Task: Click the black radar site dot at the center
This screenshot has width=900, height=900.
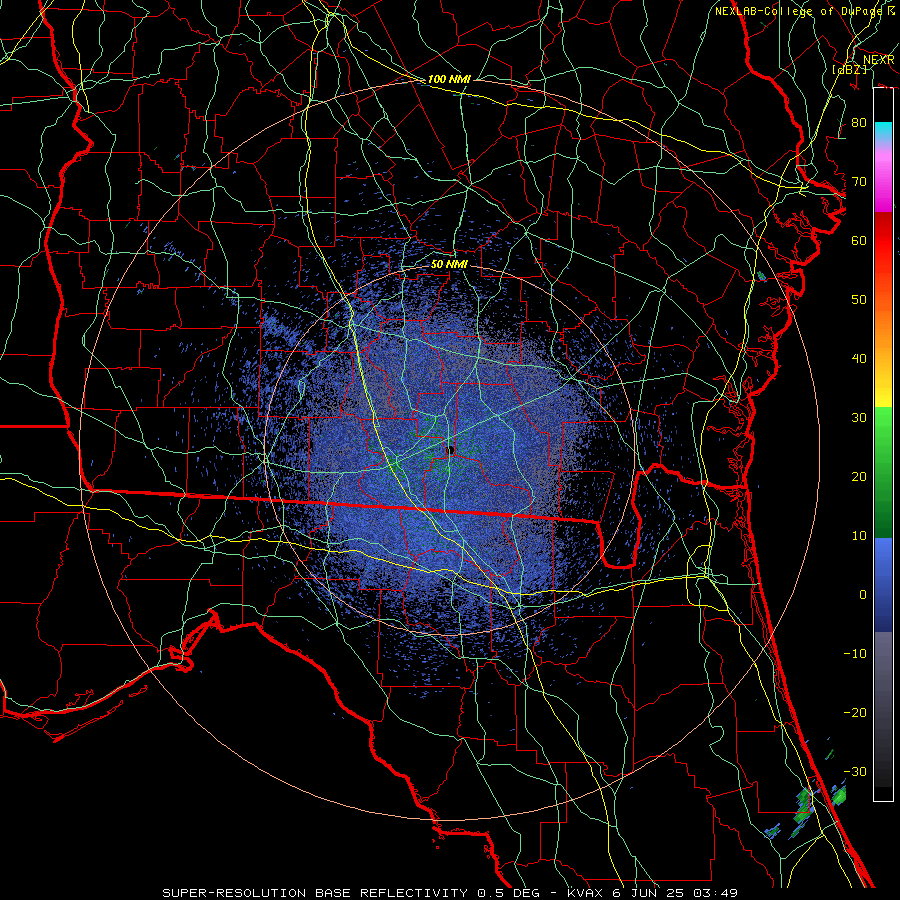Action: (451, 451)
